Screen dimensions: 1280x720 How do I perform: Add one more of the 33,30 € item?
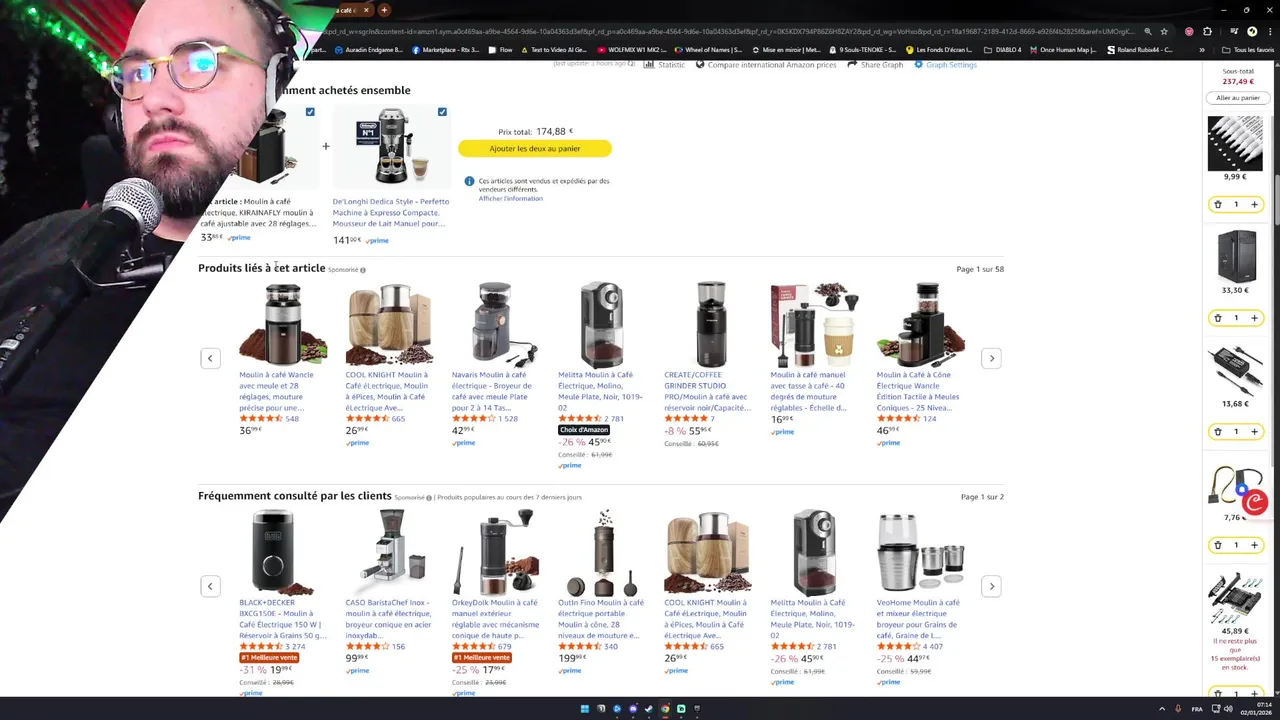(x=1254, y=318)
